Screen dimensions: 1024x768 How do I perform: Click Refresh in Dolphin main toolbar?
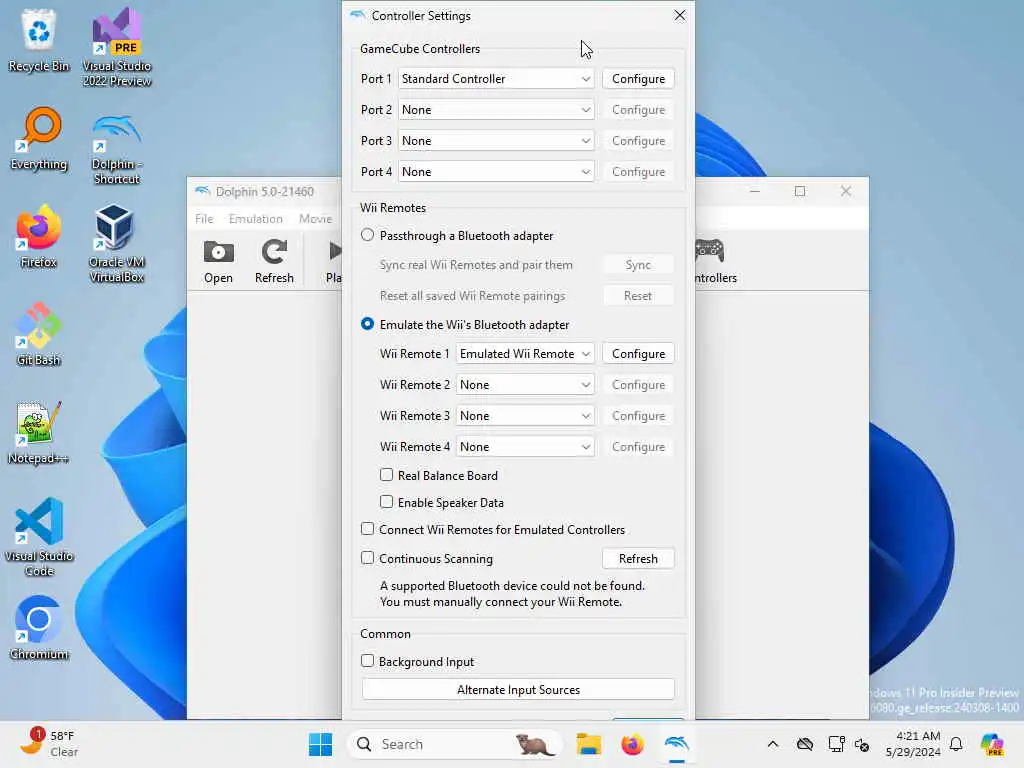point(274,261)
